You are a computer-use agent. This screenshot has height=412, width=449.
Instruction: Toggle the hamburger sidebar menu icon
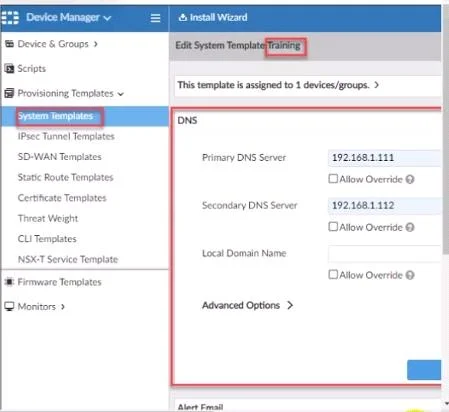pyautogui.click(x=155, y=18)
